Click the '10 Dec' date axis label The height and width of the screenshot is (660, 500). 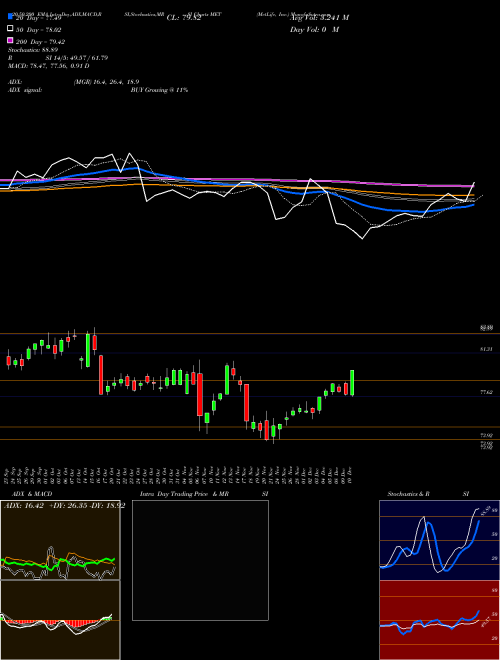[351, 475]
